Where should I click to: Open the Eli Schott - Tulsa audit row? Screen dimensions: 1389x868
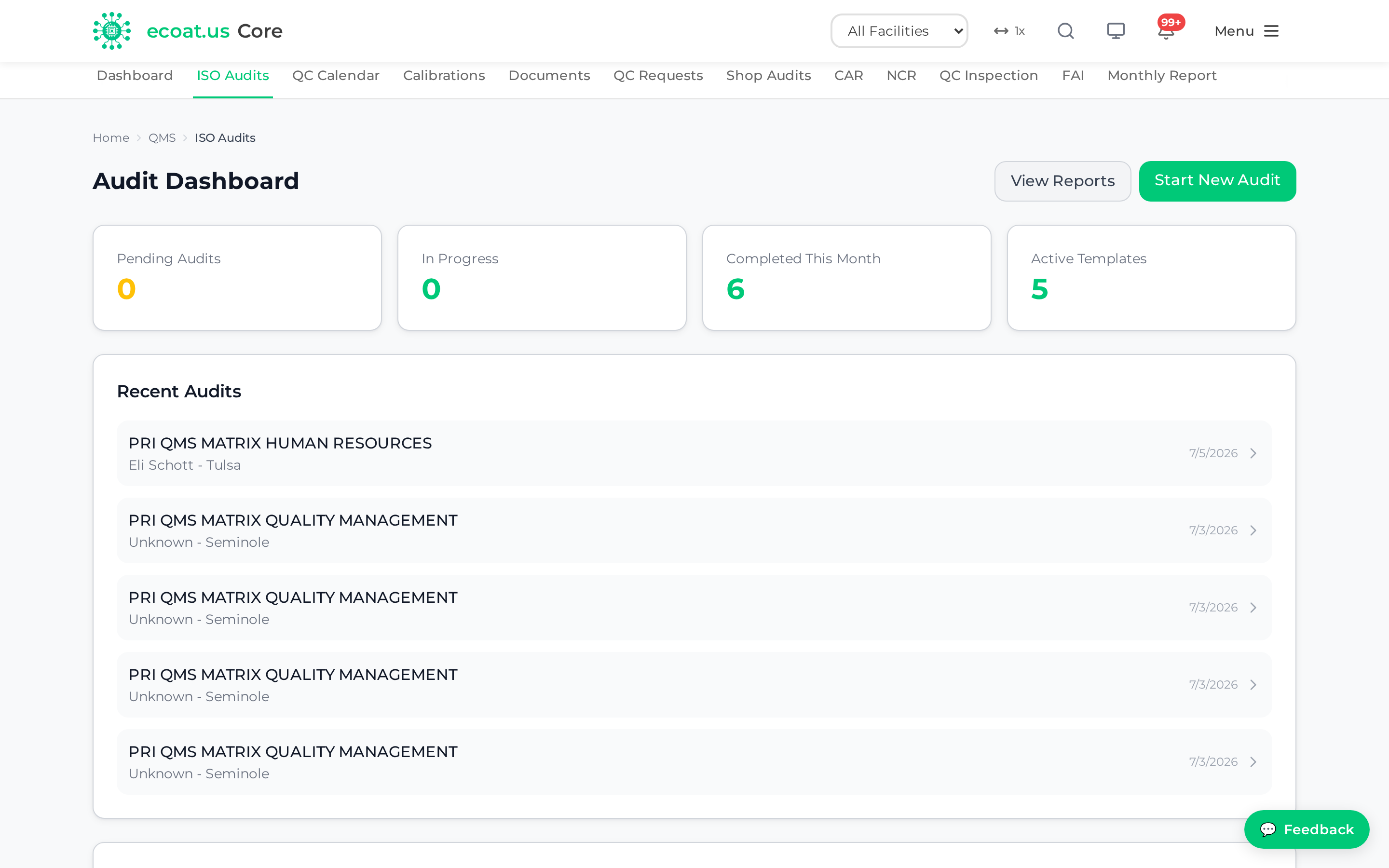694,453
